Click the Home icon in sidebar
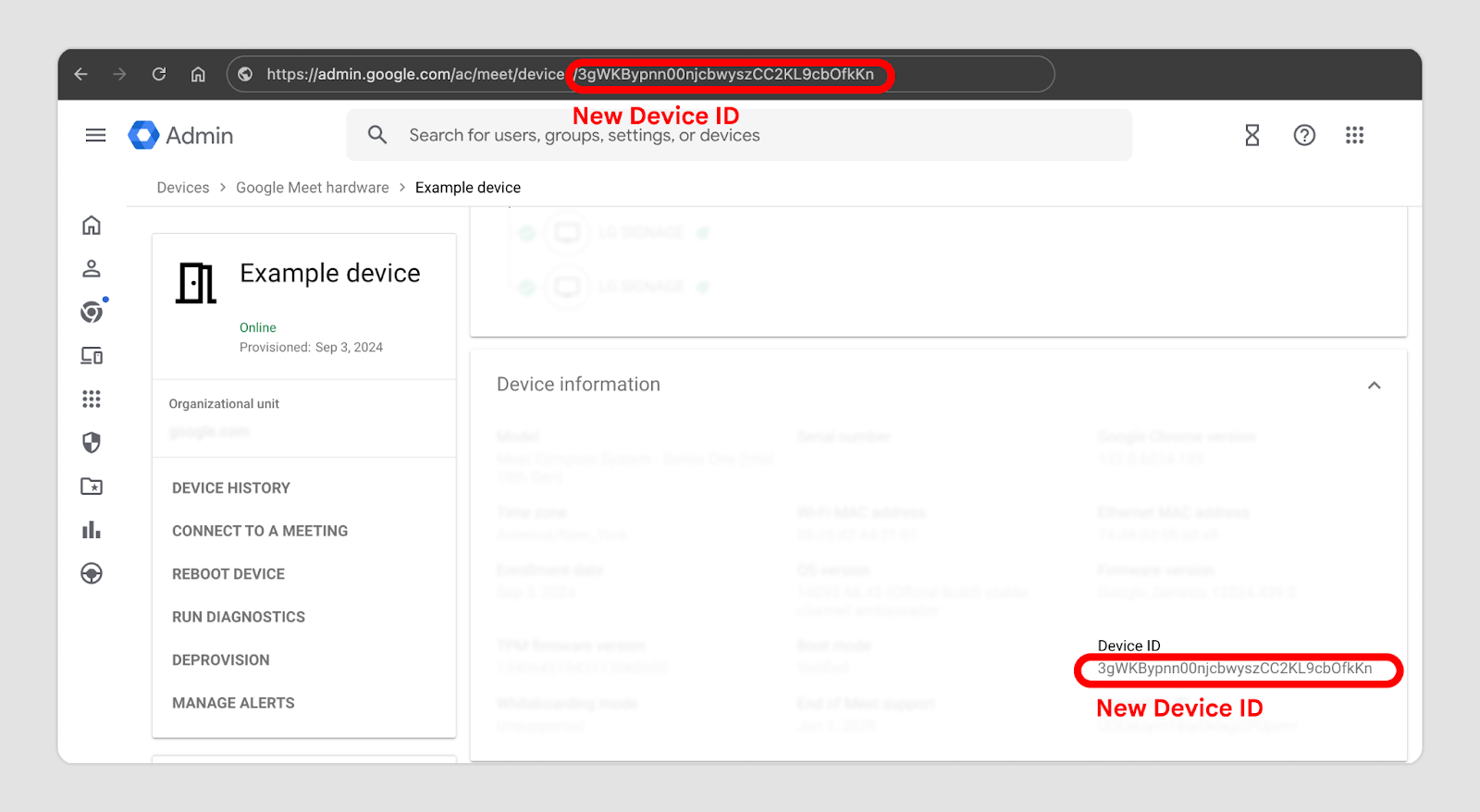 click(x=92, y=226)
